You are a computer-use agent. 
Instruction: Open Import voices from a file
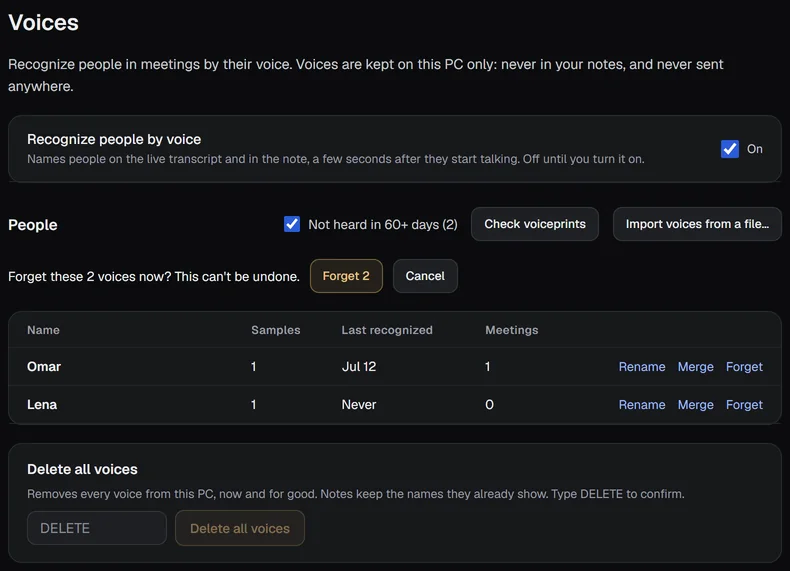697,224
